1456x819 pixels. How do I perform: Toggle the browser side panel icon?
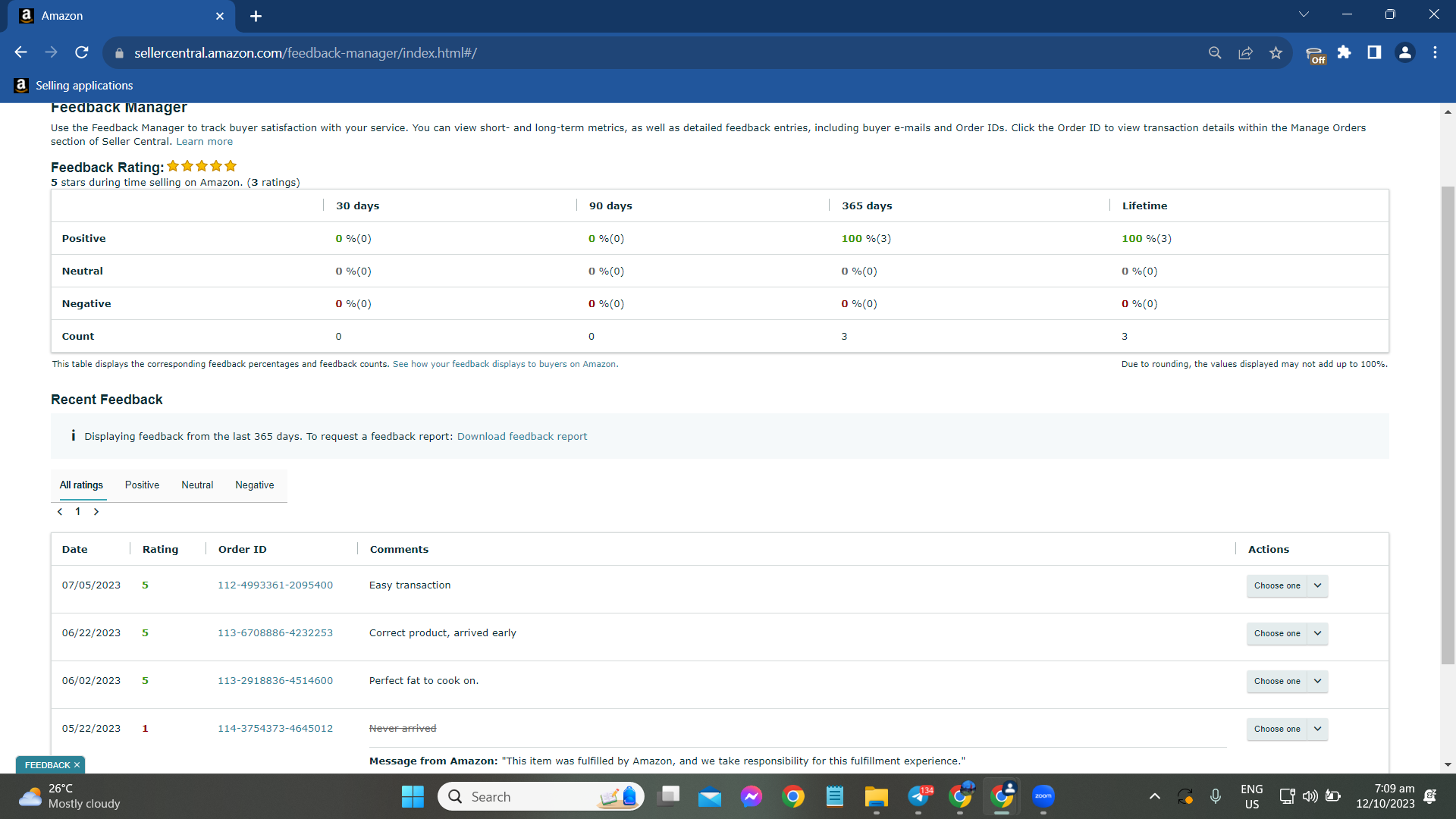(x=1374, y=52)
